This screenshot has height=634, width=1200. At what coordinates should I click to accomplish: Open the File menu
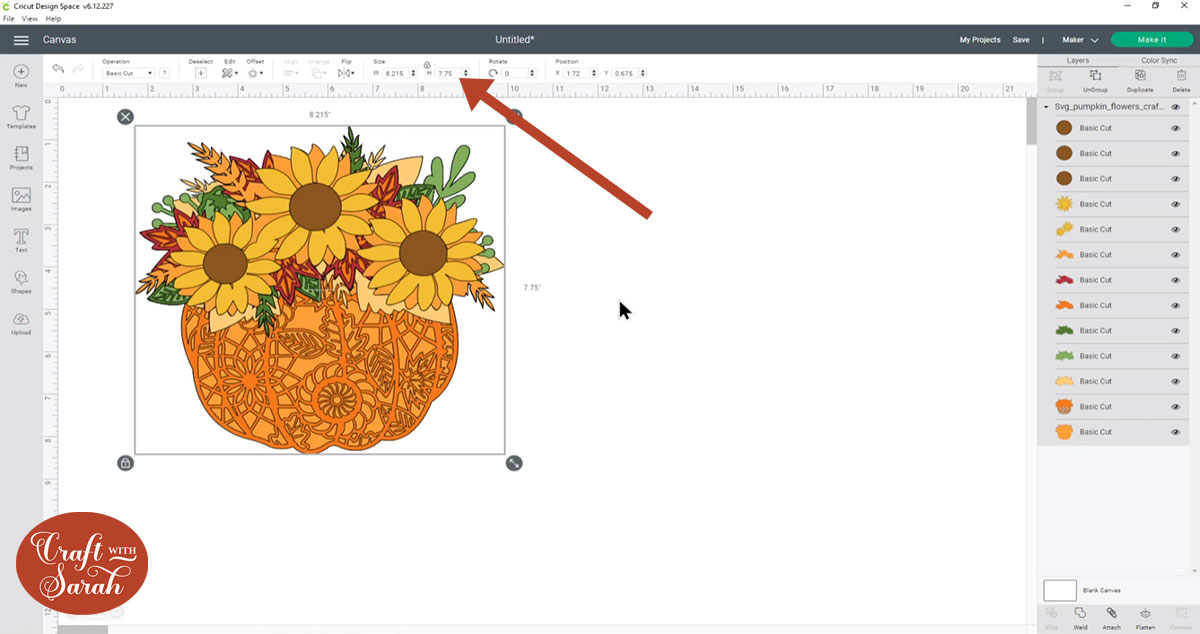click(8, 18)
